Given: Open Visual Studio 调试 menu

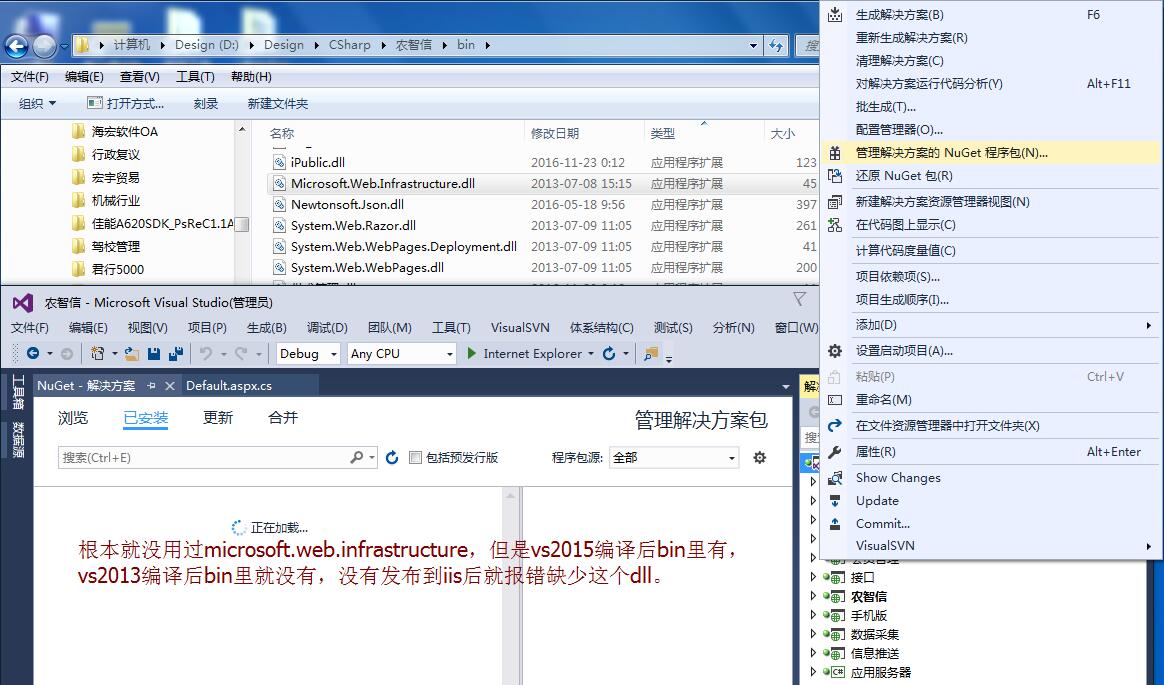Looking at the screenshot, I should point(327,328).
